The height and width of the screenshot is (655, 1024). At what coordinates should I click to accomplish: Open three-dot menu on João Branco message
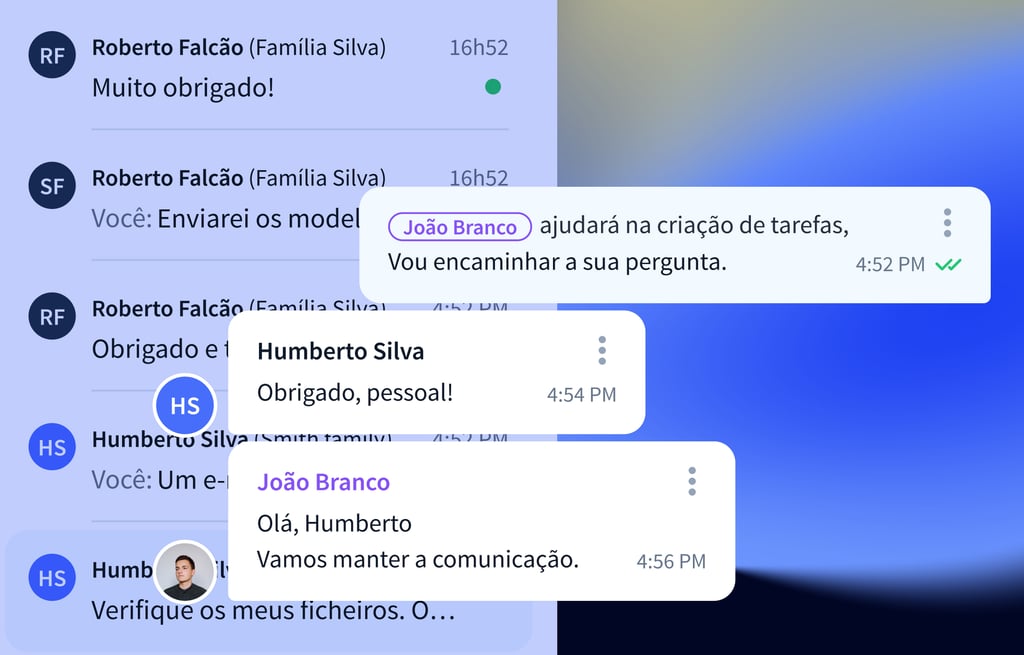692,481
